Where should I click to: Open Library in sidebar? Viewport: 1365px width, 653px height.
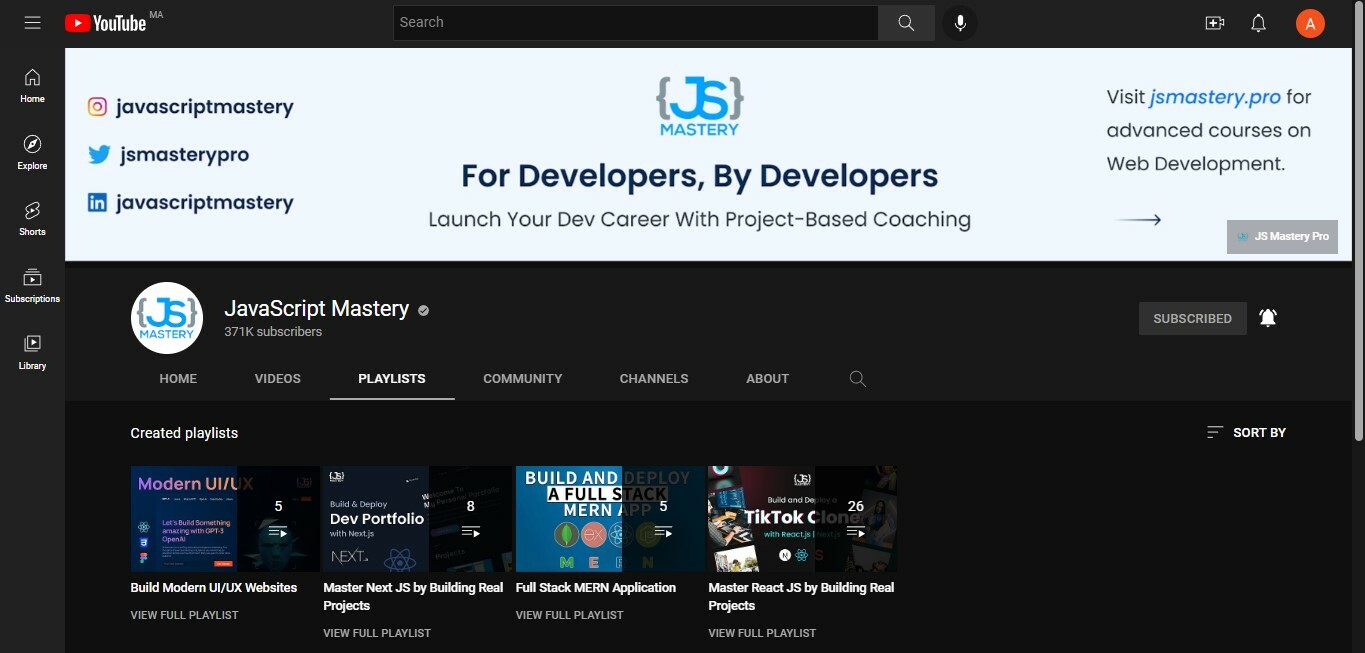pyautogui.click(x=32, y=352)
